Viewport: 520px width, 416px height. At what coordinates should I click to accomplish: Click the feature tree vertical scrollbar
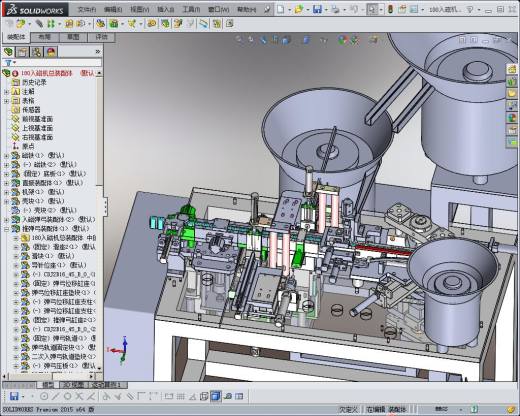[x=99, y=220]
